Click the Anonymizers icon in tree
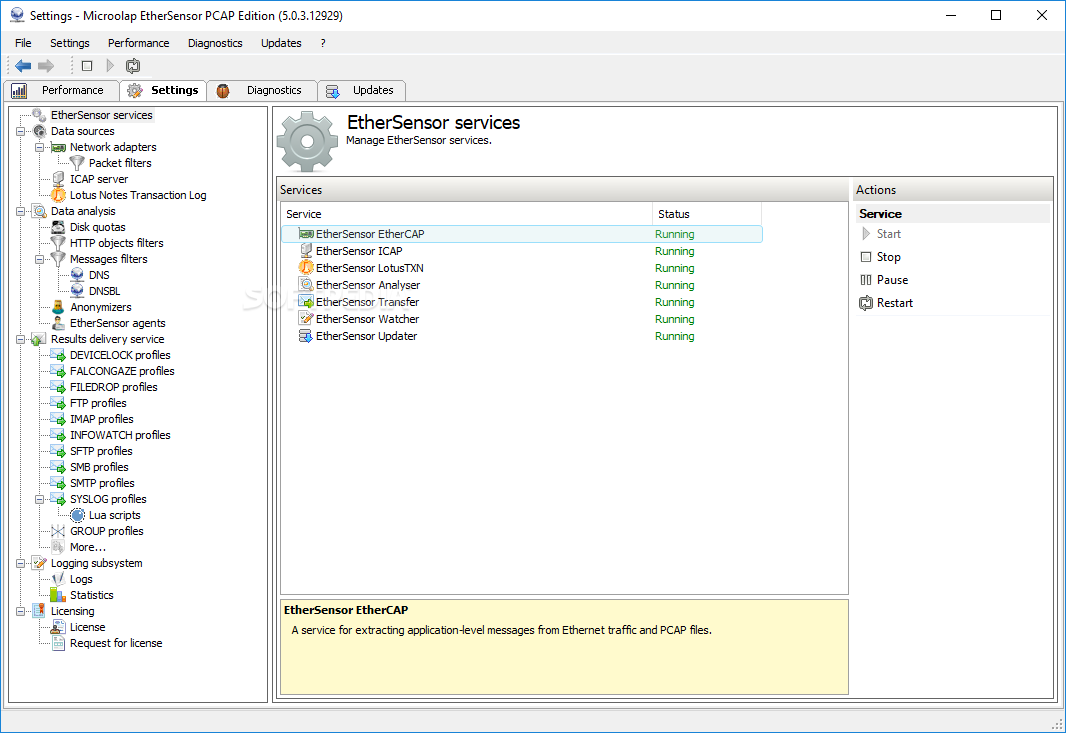Screen dimensions: 1066x733 point(58,307)
